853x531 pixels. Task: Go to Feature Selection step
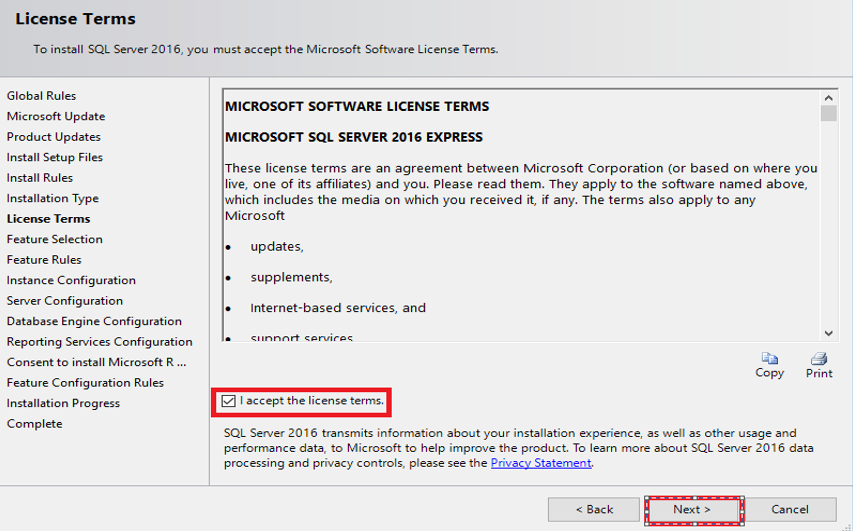55,239
